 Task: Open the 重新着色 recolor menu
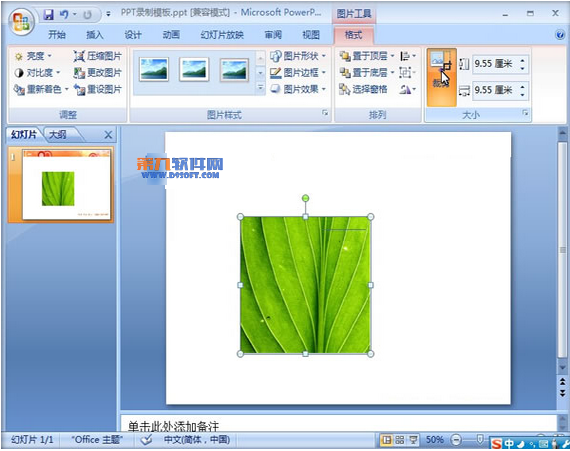tap(41, 89)
